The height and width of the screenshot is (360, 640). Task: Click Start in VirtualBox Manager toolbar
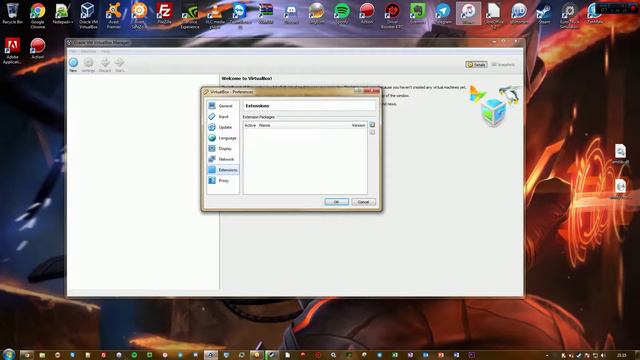point(119,64)
